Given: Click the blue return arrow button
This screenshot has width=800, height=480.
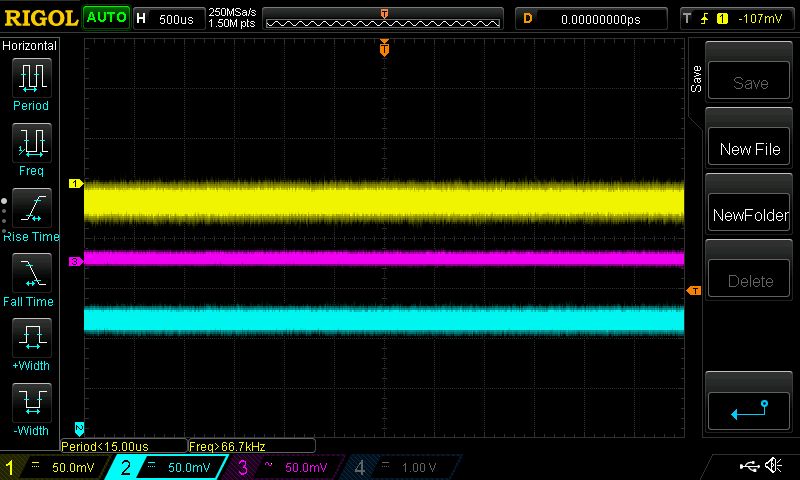Looking at the screenshot, I should pos(749,411).
